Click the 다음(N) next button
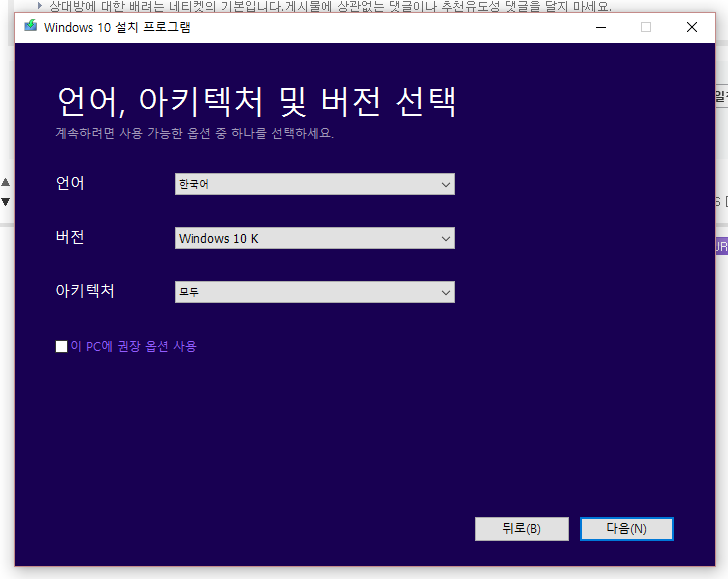 [x=627, y=529]
